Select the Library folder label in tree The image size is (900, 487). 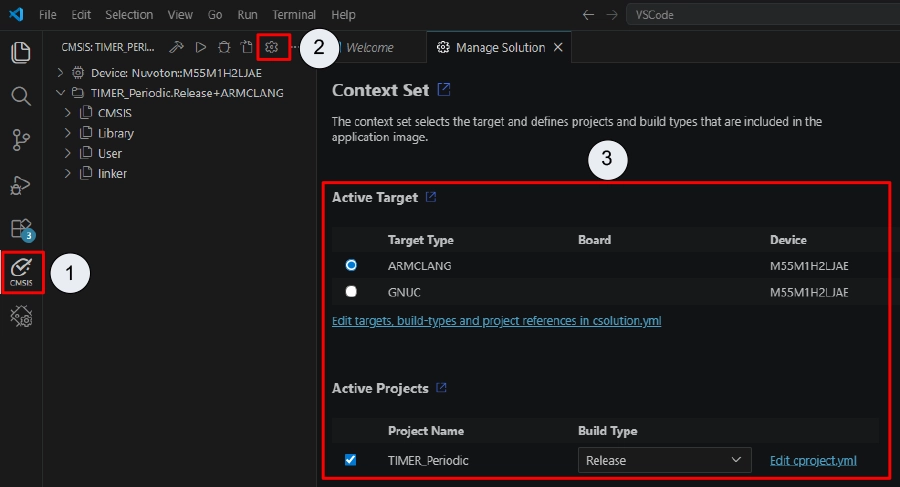(115, 133)
